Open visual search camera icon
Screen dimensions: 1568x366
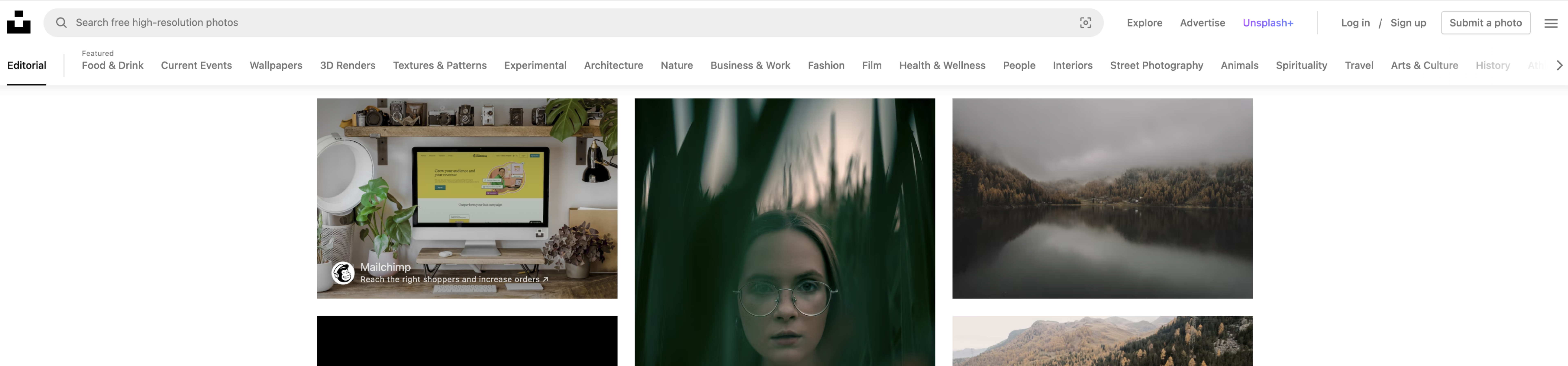click(1085, 22)
